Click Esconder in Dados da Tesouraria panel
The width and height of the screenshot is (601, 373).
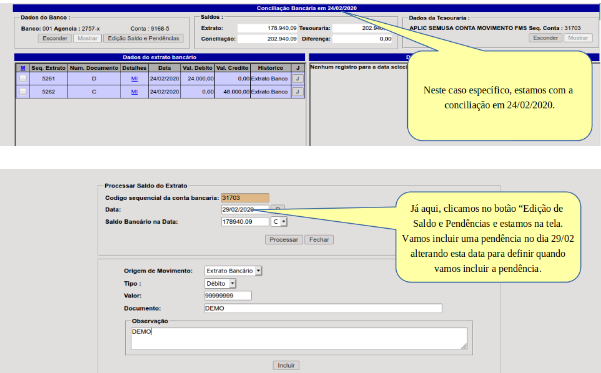coord(545,38)
